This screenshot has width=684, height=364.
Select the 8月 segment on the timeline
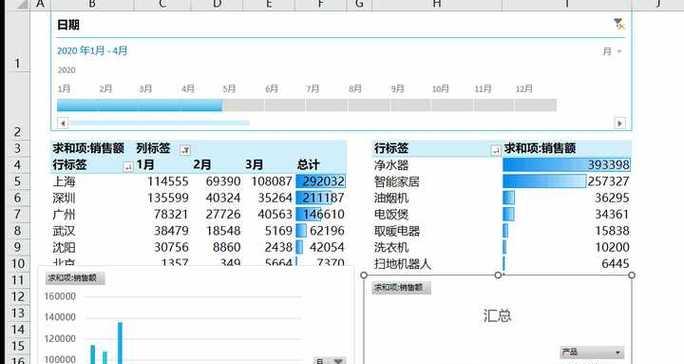pyautogui.click(x=369, y=105)
